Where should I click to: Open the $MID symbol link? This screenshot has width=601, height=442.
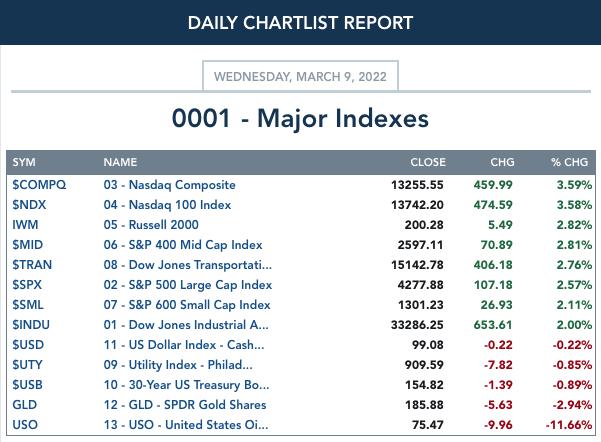(28, 245)
